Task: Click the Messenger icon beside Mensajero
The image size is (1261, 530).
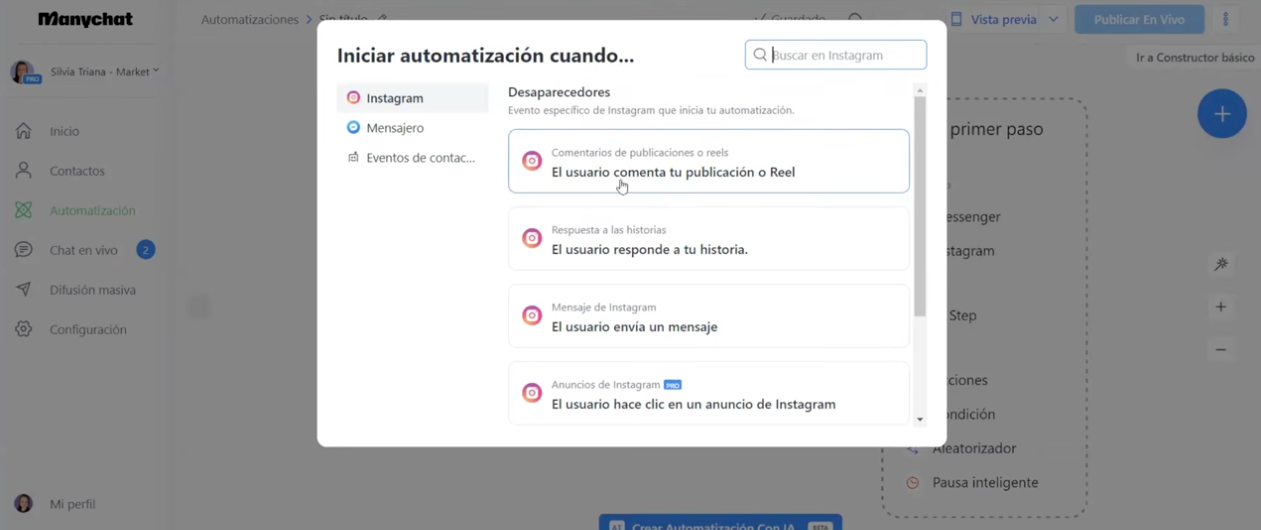Action: [x=353, y=128]
